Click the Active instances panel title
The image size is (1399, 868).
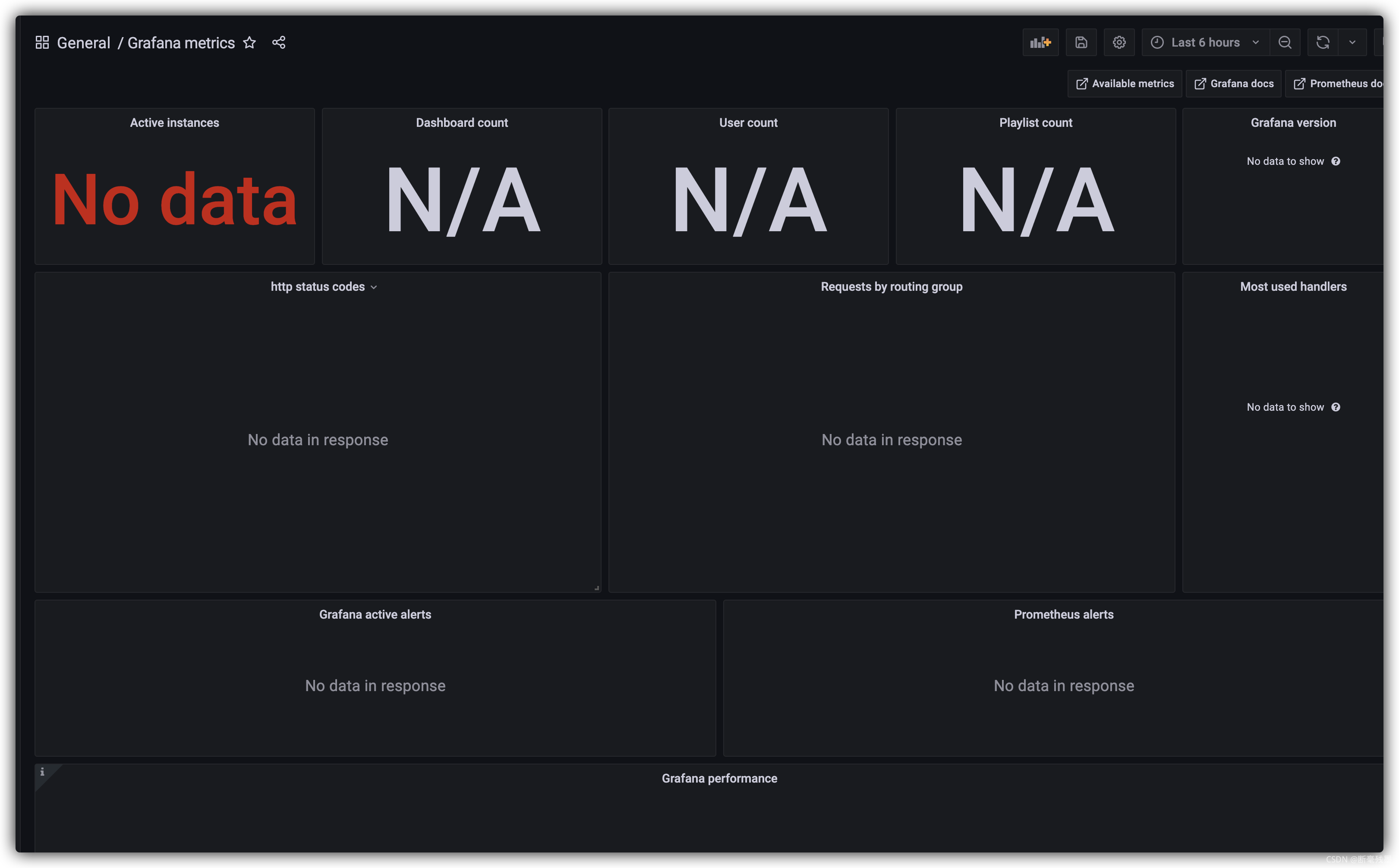point(174,123)
